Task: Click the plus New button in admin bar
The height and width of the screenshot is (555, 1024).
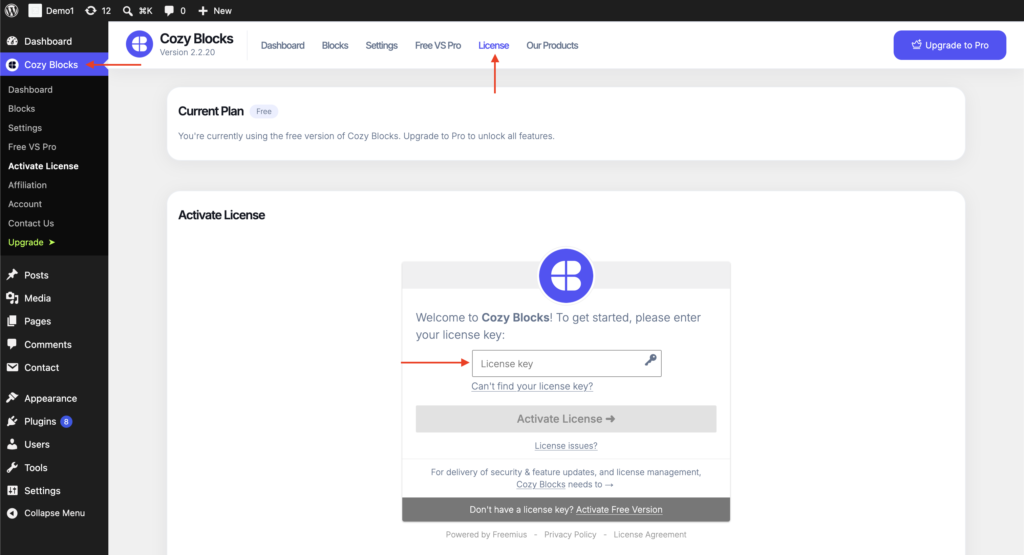Action: 214,10
